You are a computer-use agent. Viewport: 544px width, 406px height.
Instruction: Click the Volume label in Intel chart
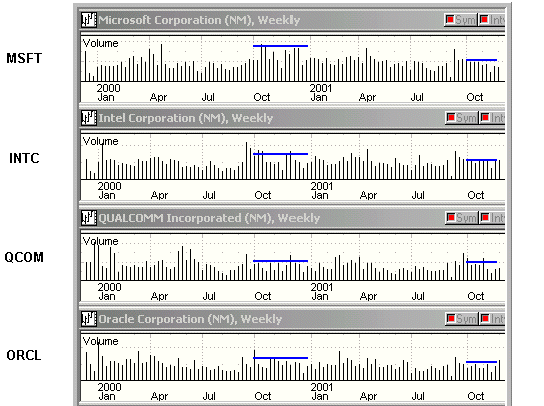click(x=100, y=141)
